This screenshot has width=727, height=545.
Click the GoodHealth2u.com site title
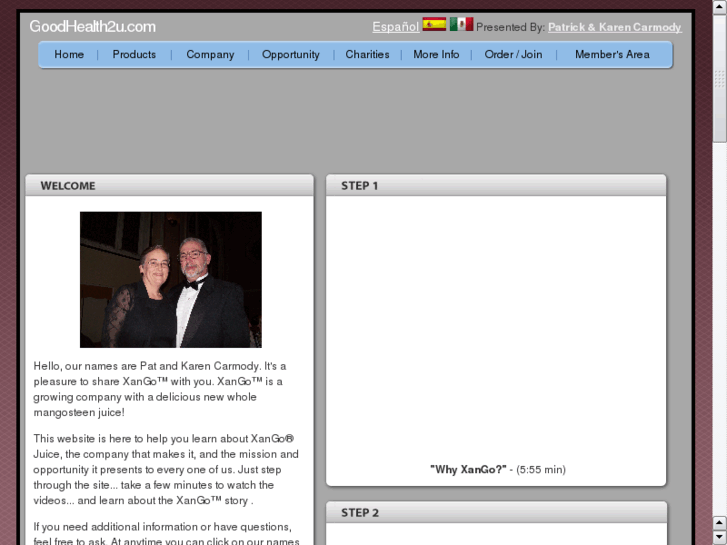tap(93, 26)
